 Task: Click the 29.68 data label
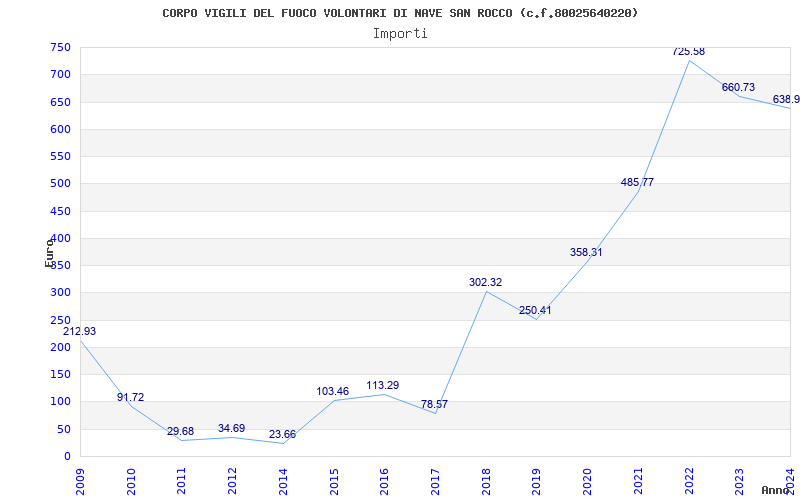[181, 431]
